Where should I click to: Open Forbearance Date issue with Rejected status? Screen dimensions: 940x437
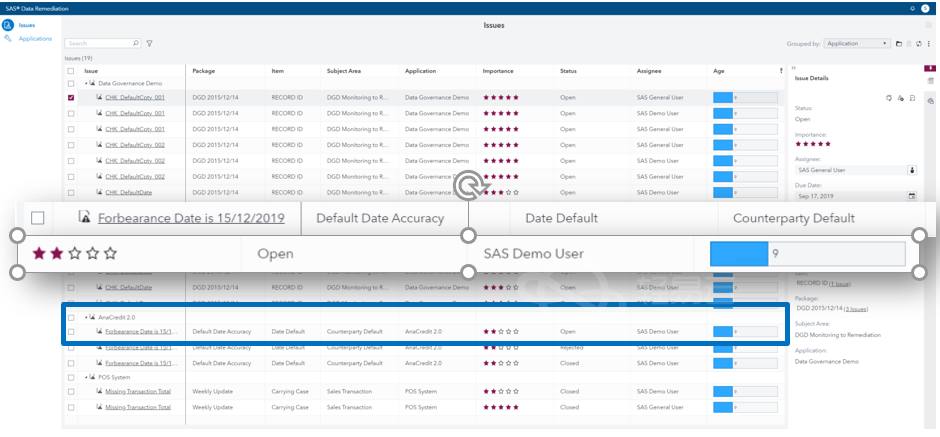pyautogui.click(x=141, y=348)
